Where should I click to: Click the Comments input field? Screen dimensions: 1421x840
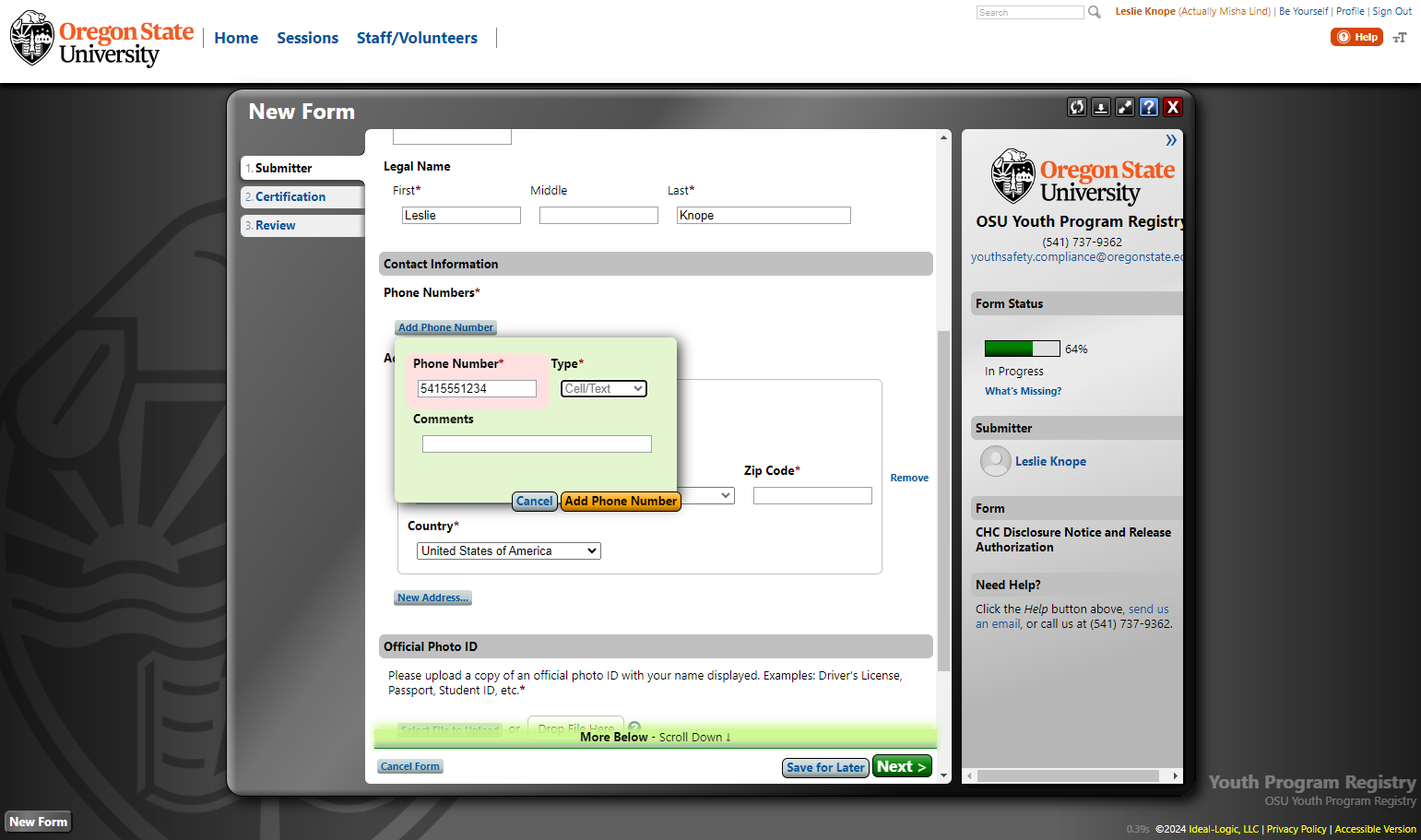[537, 444]
